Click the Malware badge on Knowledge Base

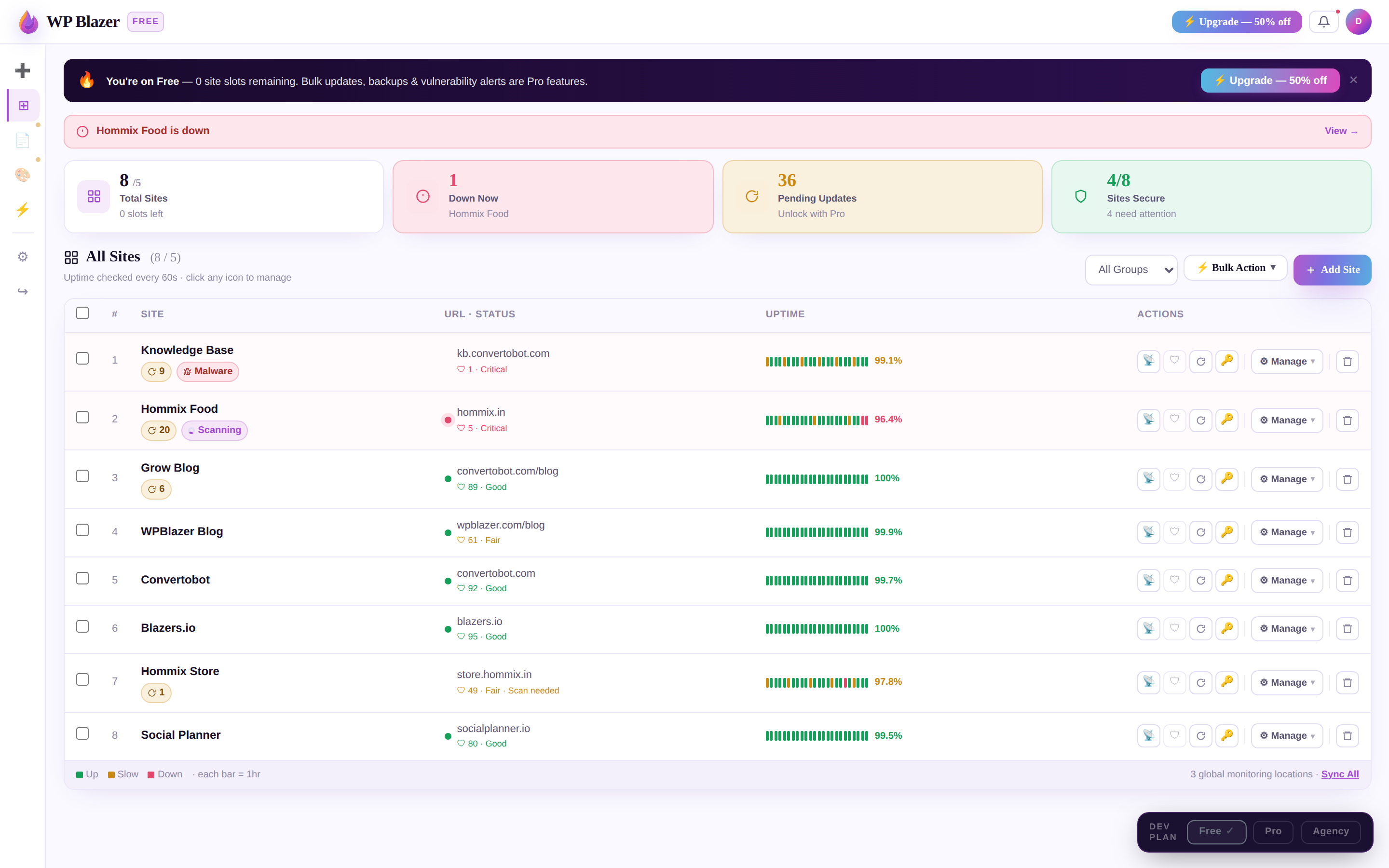(x=208, y=371)
